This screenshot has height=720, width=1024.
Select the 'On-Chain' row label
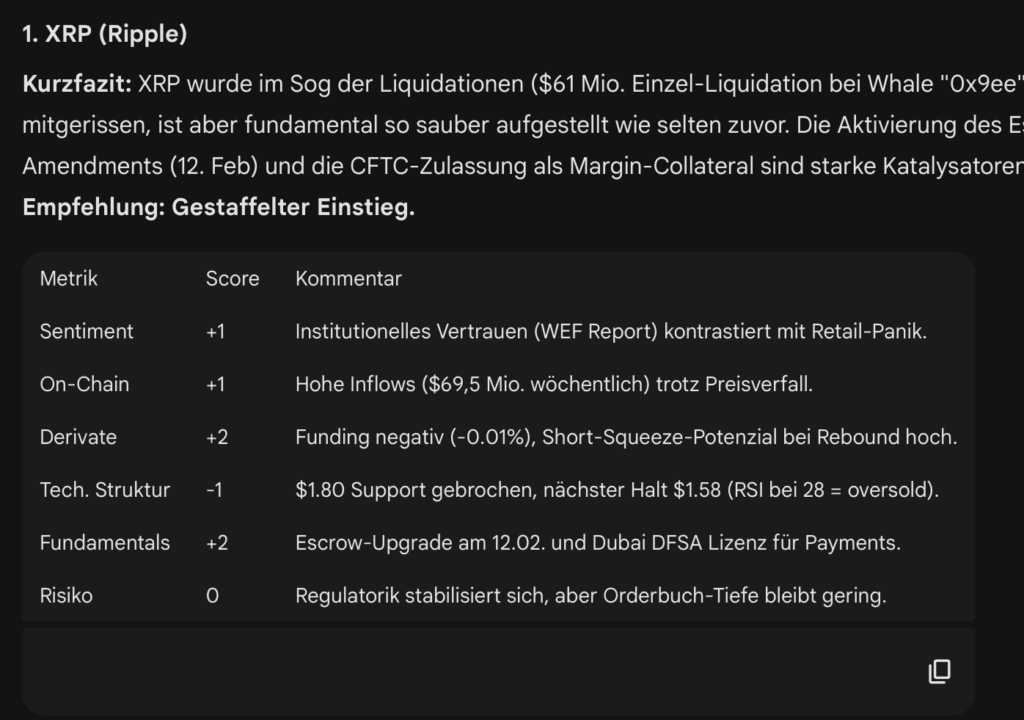coord(84,385)
